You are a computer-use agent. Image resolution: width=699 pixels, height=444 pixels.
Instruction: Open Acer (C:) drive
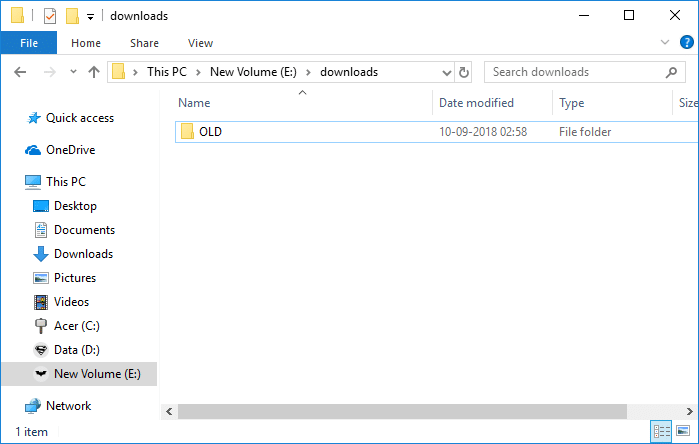(77, 326)
